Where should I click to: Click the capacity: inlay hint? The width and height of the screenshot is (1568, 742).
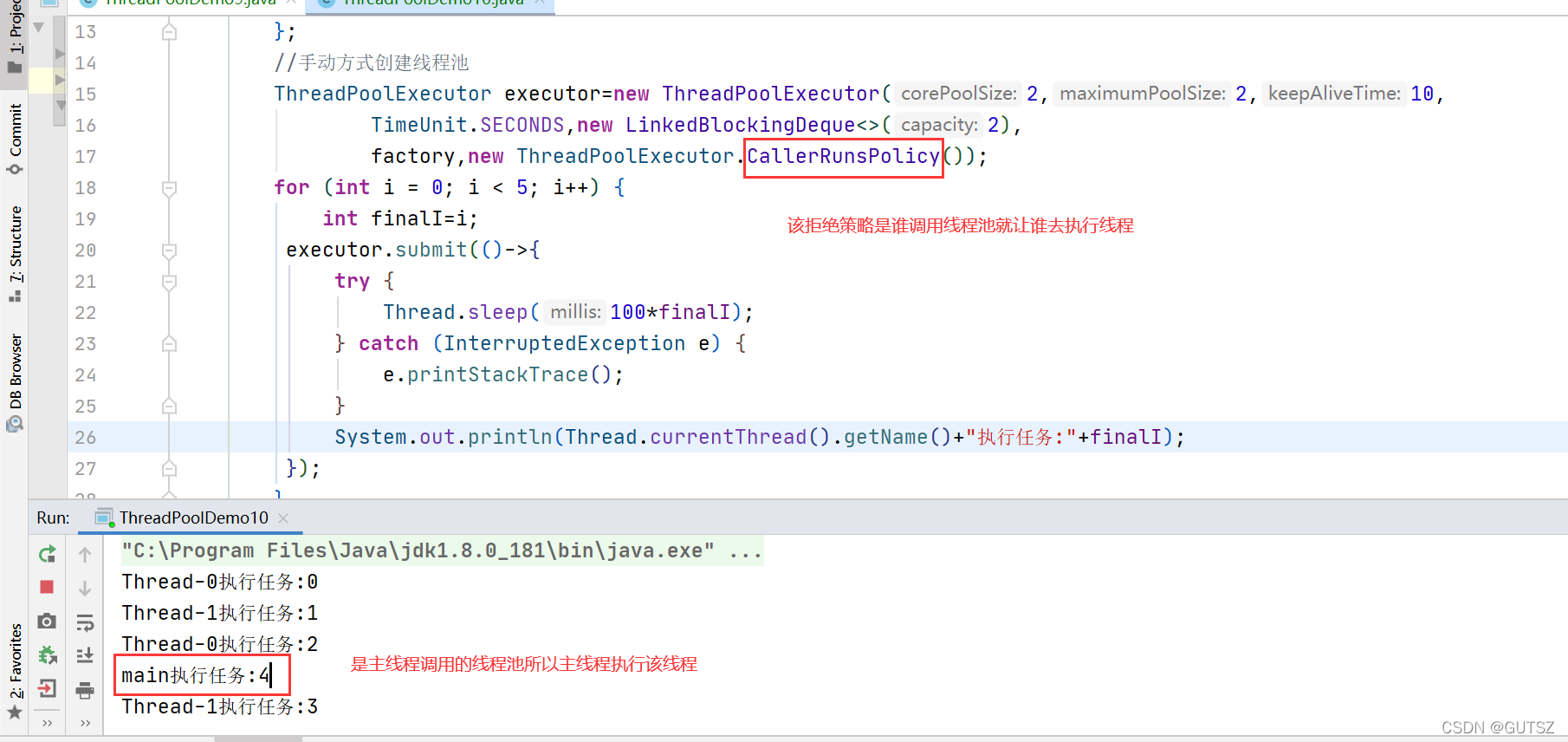[x=939, y=125]
